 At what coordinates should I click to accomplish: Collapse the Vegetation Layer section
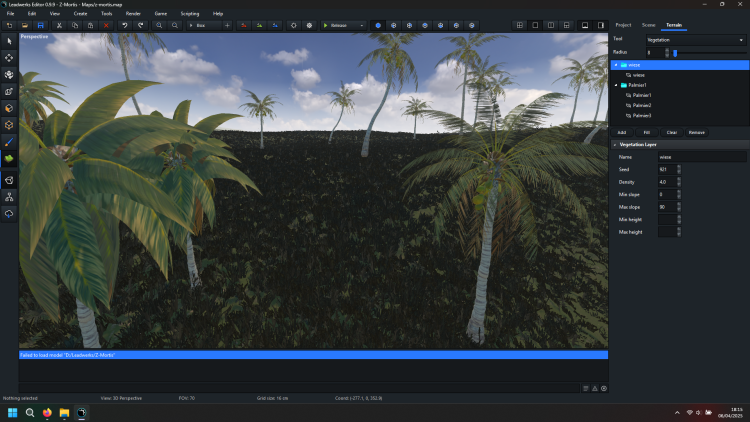[615, 145]
